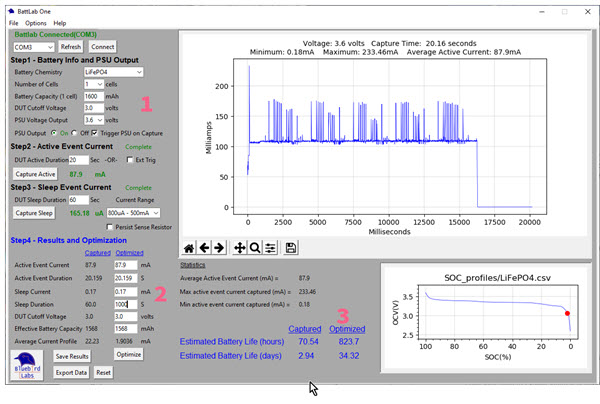600x404 pixels.
Task: Click the Save Results button
Action: [72, 357]
